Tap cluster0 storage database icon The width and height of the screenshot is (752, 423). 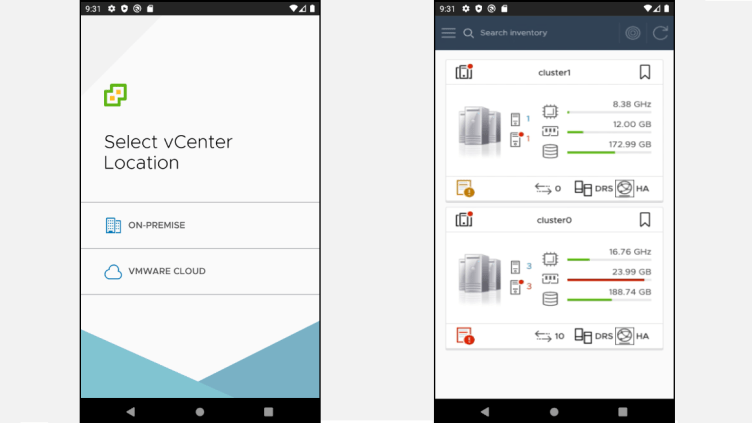click(550, 299)
